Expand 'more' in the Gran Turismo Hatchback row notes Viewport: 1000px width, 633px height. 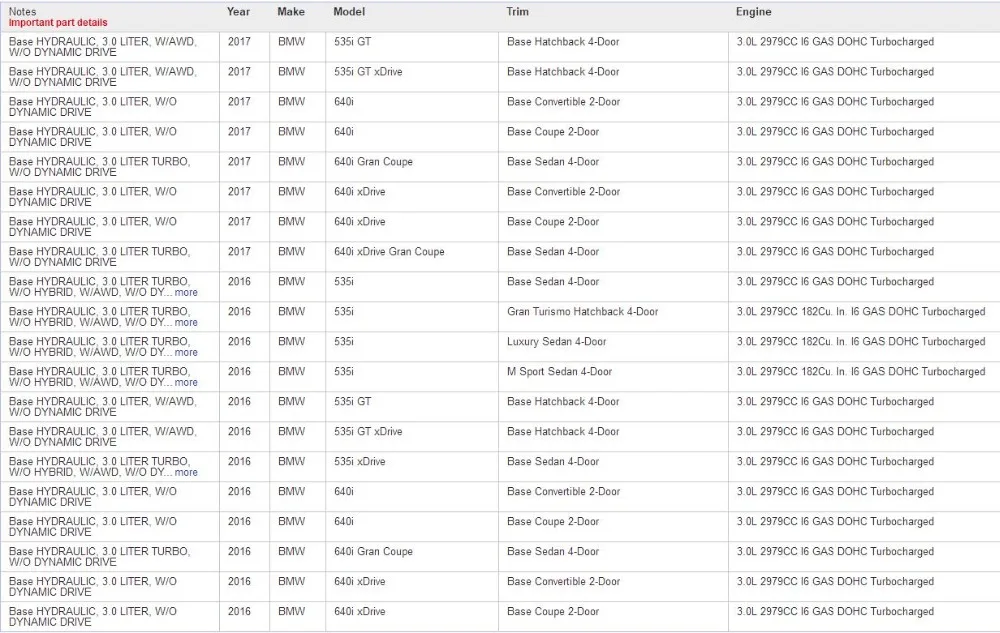[x=186, y=323]
